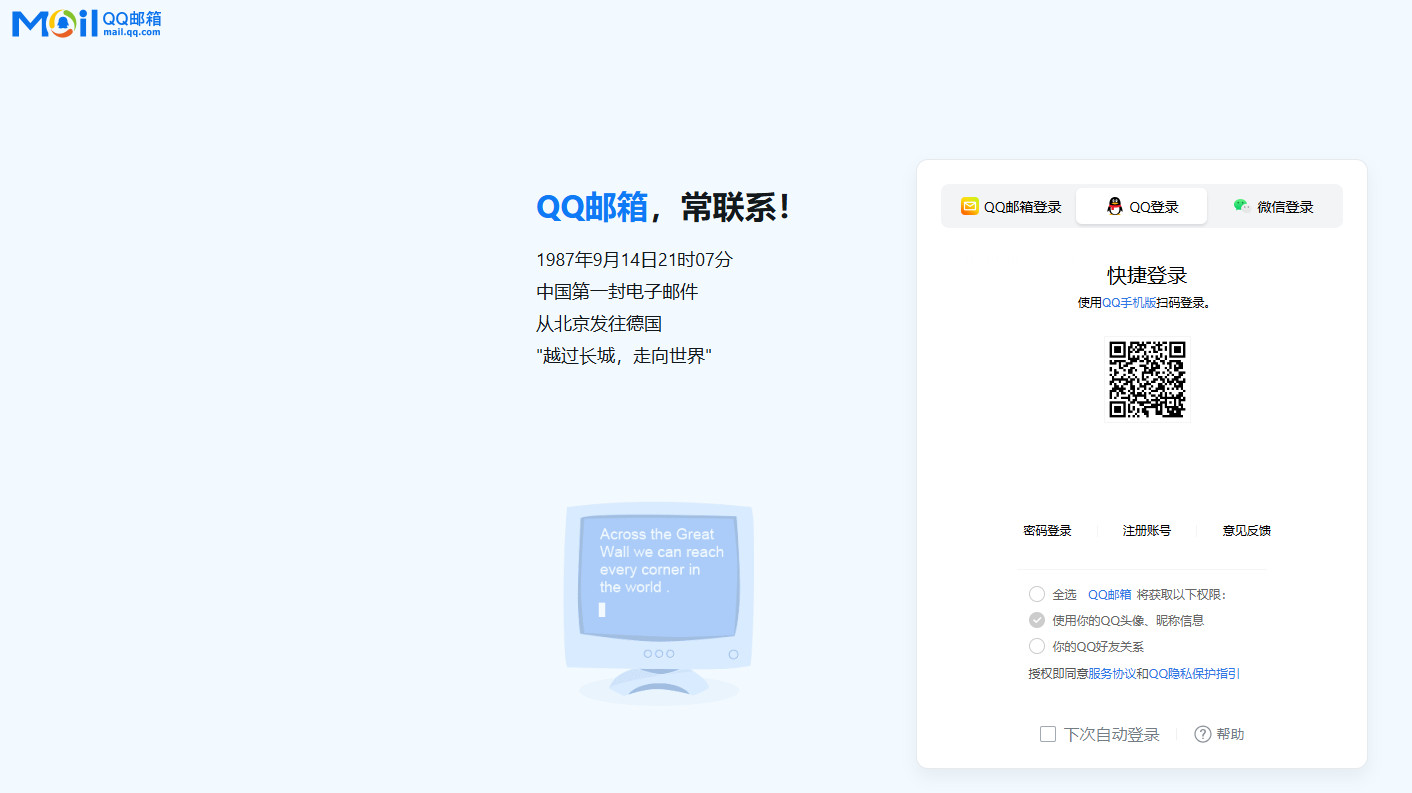
Task: Open the QQ手机版 link
Action: (1129, 303)
